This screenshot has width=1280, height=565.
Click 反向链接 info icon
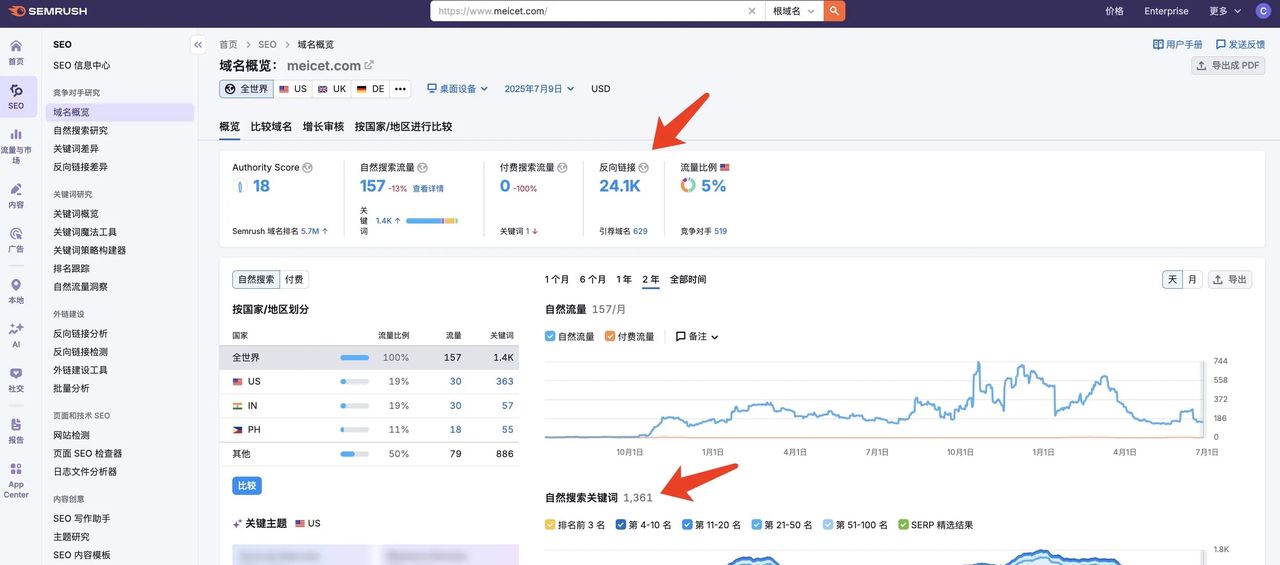(x=644, y=168)
